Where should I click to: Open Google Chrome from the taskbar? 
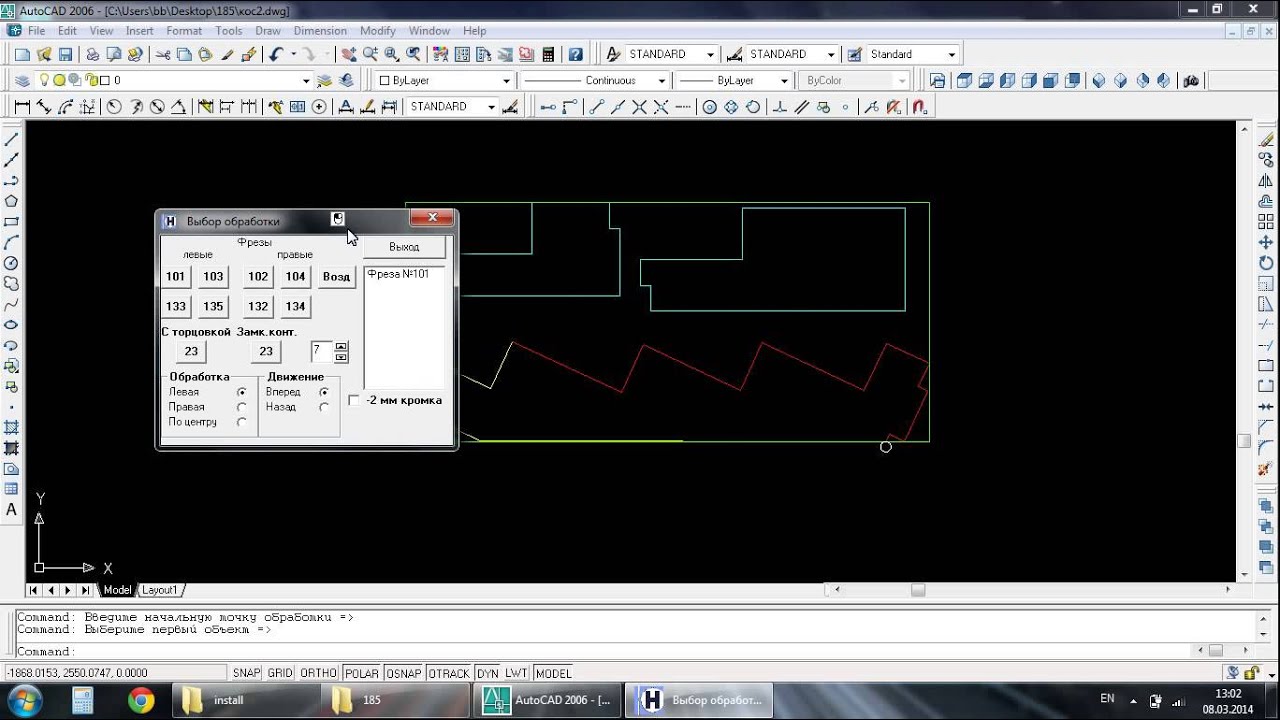point(141,700)
